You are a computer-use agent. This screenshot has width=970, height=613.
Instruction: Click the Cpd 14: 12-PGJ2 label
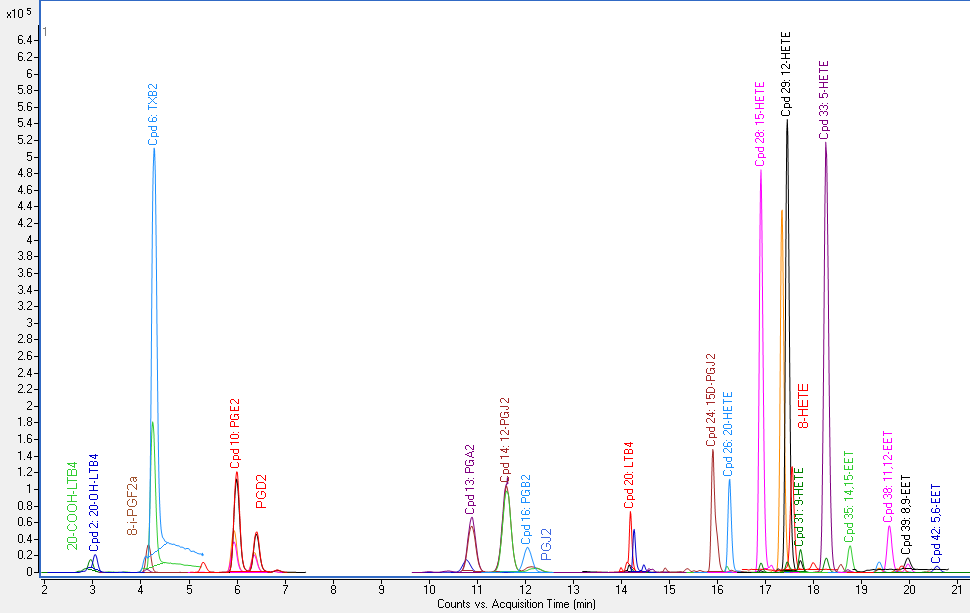[506, 440]
